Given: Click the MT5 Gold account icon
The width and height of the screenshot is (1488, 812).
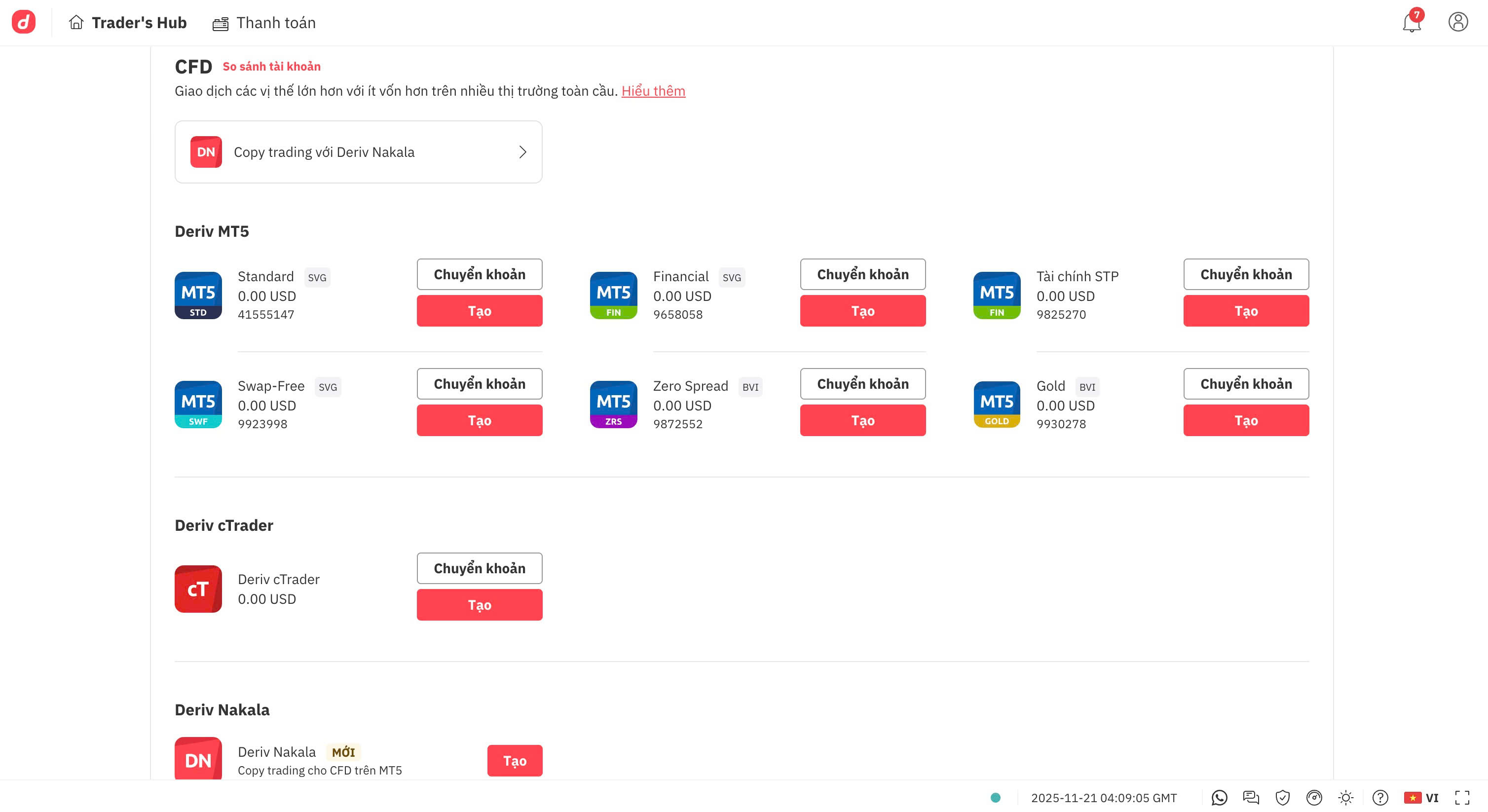Looking at the screenshot, I should [x=997, y=404].
